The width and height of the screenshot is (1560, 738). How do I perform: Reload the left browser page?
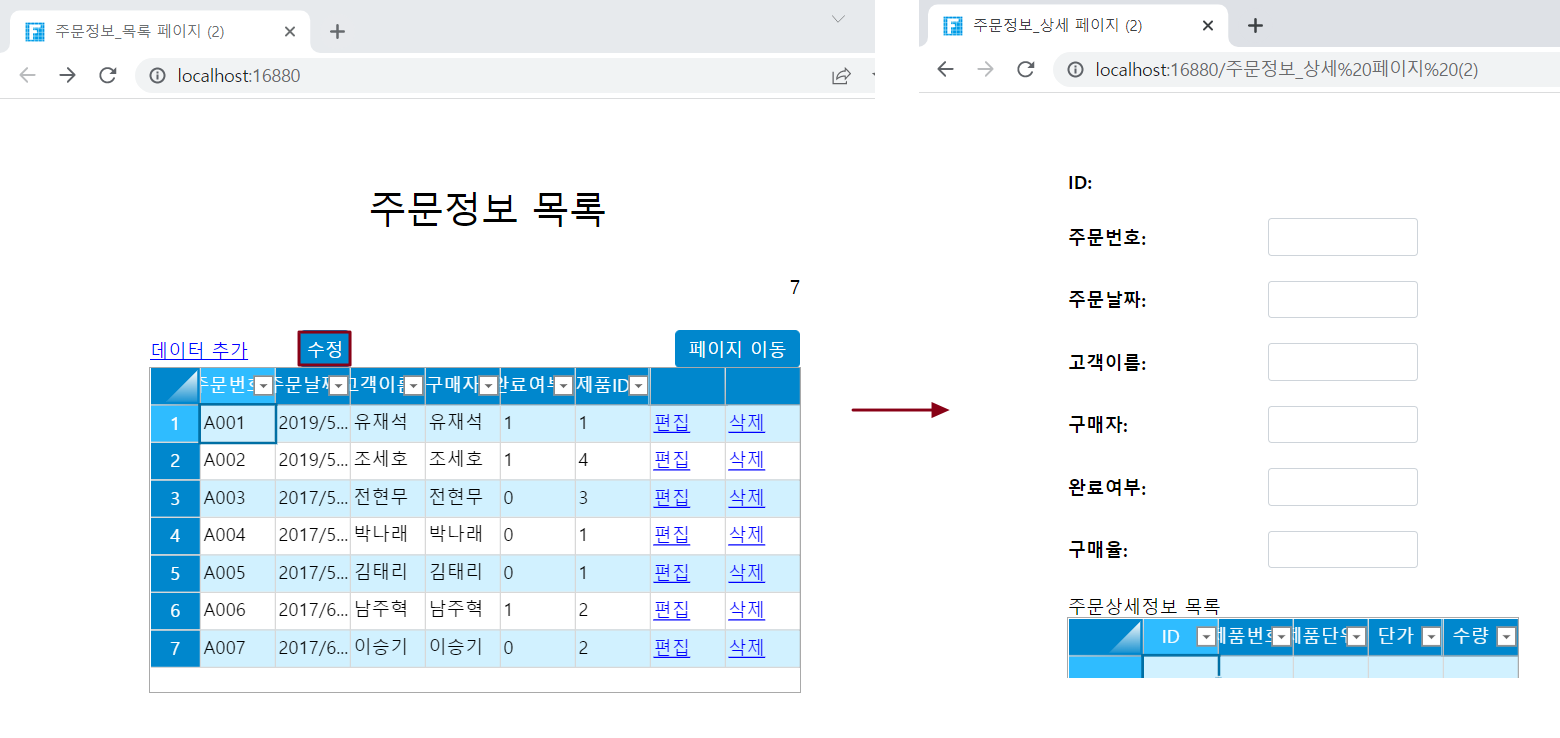108,76
